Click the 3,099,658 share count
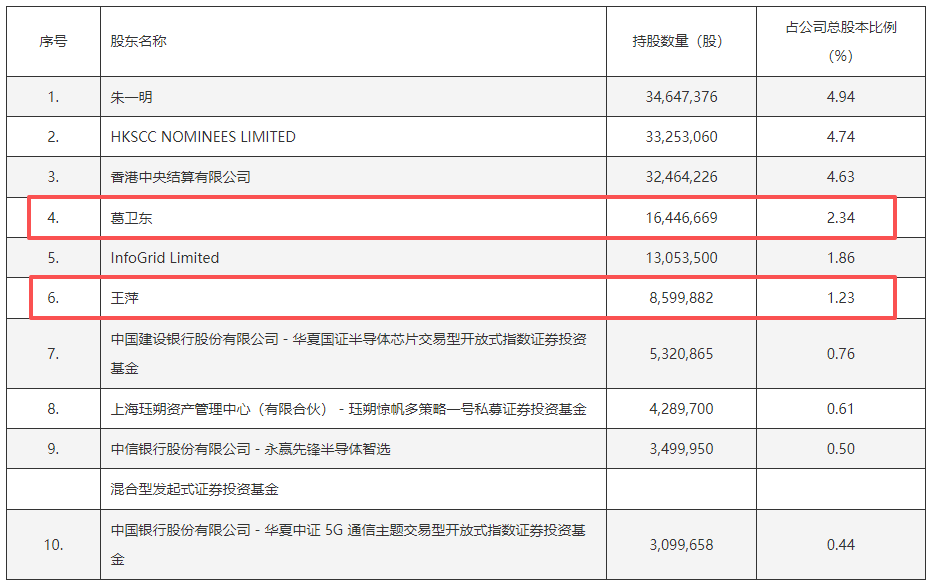The width and height of the screenshot is (931, 586). pos(681,544)
